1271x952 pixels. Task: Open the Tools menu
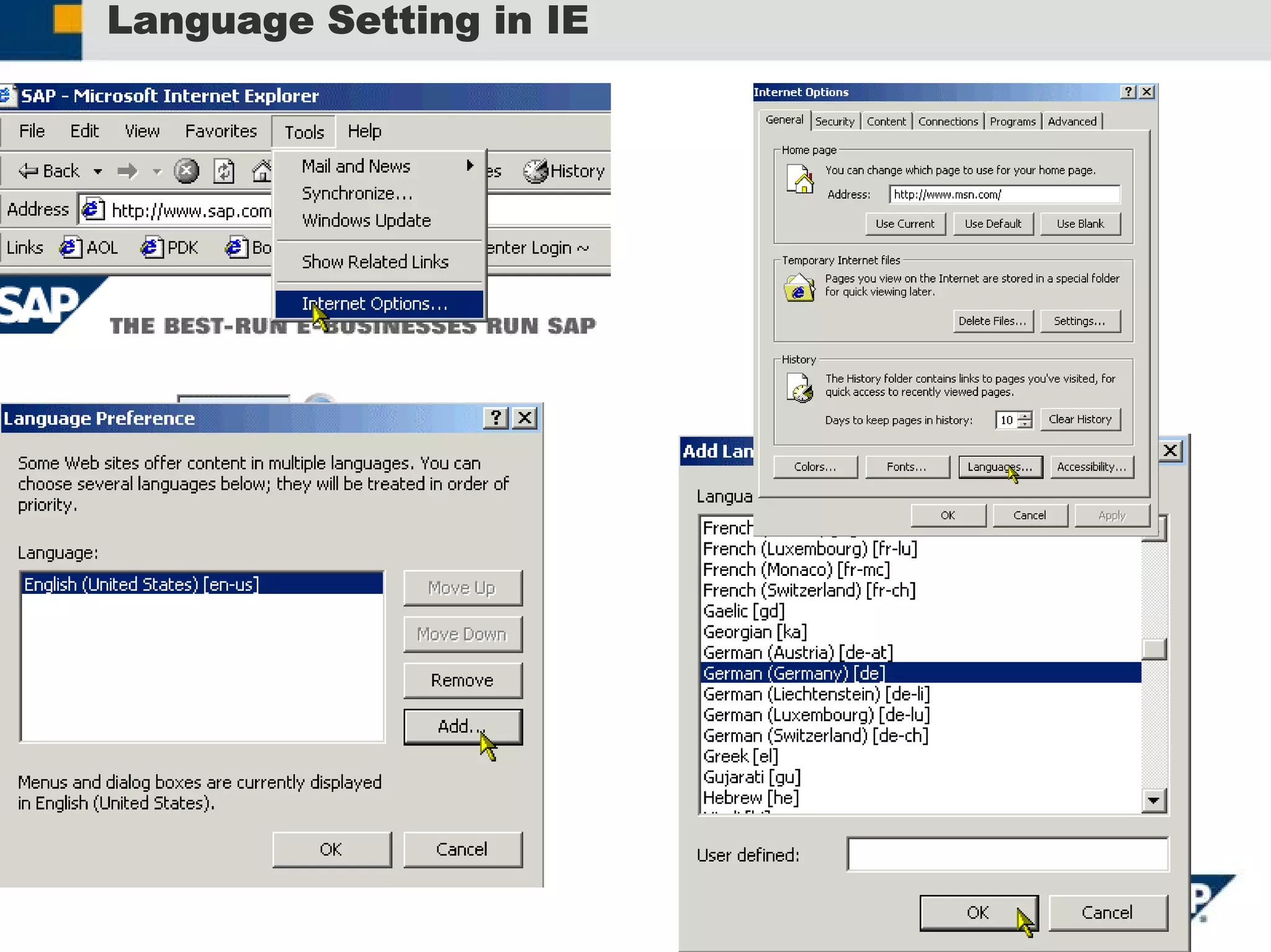click(x=304, y=132)
